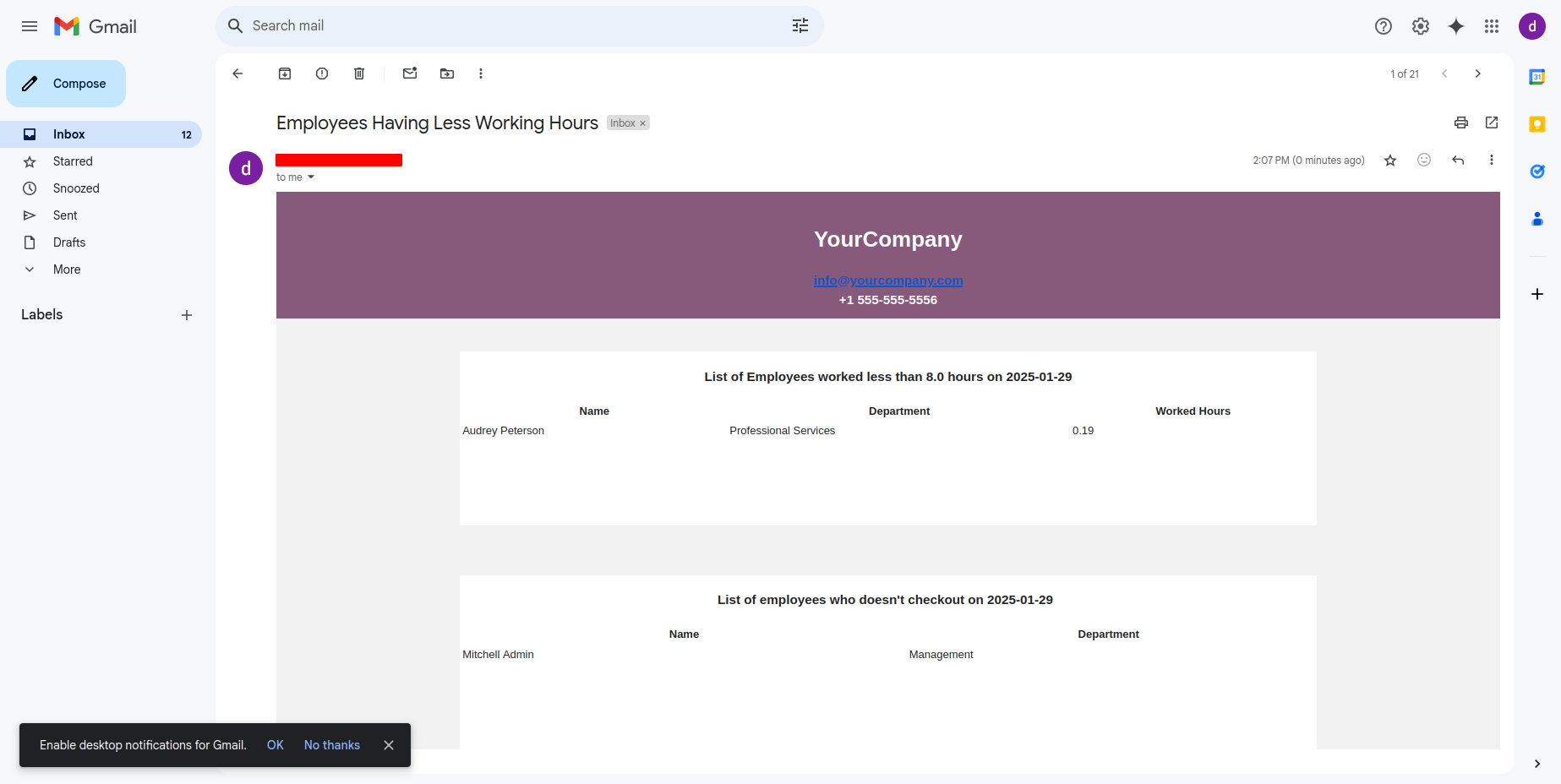Screen dimensions: 1561x784
Task: Expand the 'to me' recipient details
Action: [x=311, y=177]
